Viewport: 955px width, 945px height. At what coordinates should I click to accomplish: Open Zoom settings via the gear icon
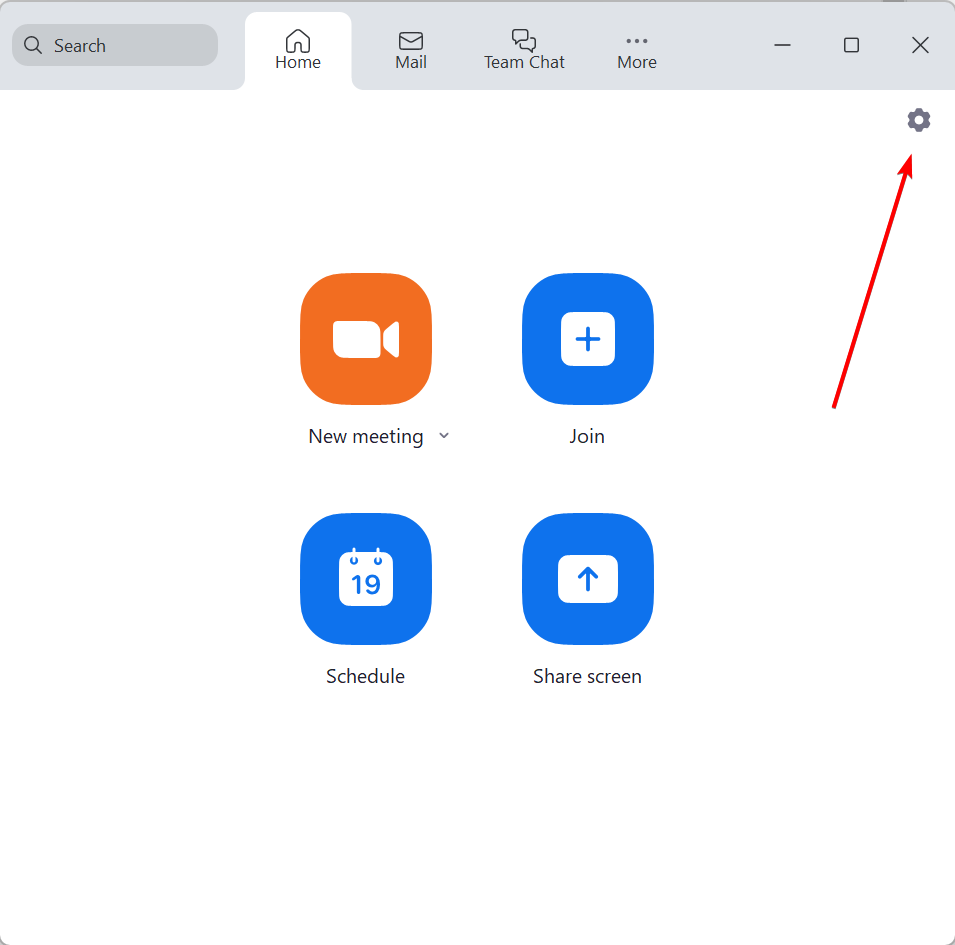coord(918,120)
